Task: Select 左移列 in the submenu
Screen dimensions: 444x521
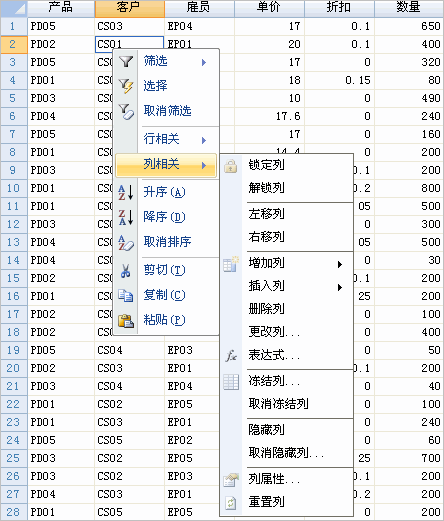Action: point(287,214)
